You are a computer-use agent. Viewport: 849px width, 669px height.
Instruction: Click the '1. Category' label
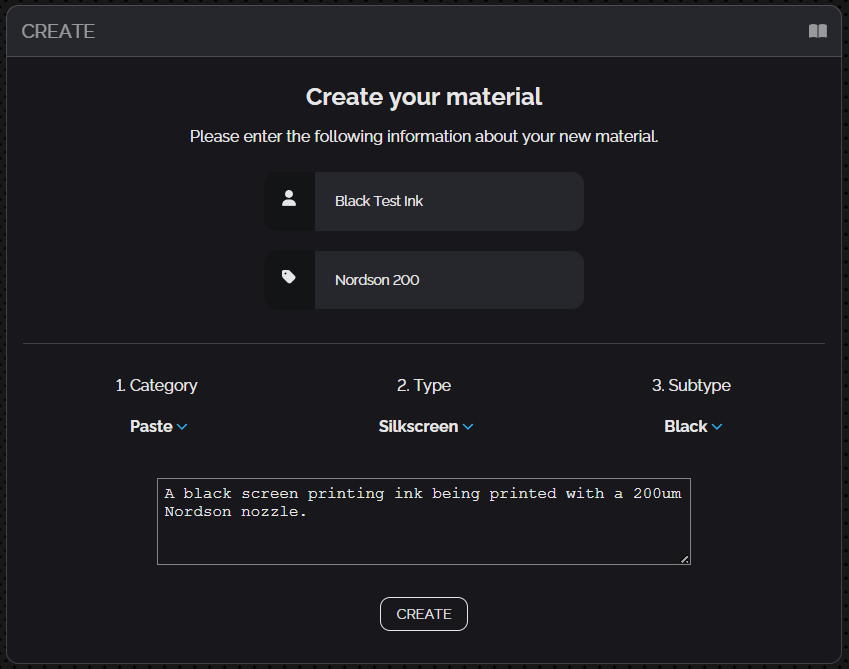click(156, 385)
